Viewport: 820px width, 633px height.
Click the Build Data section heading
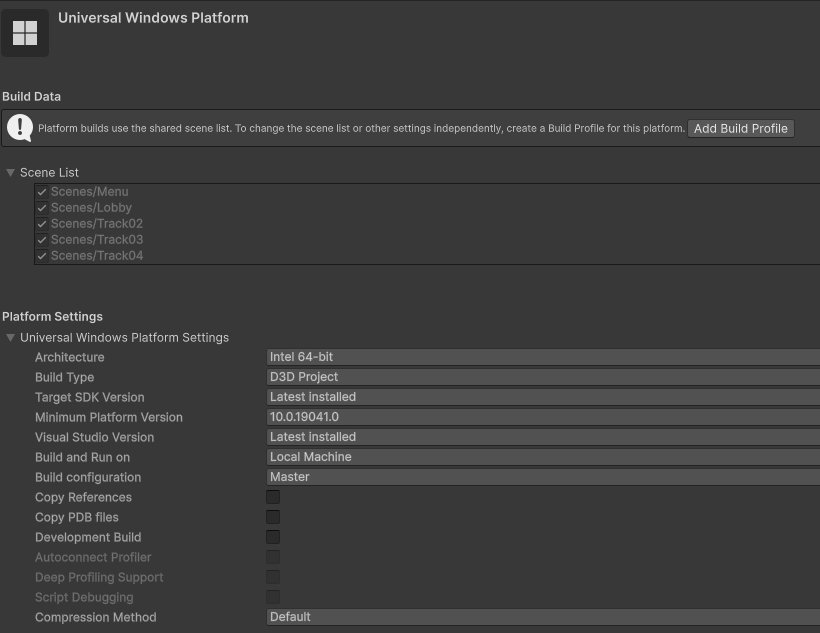point(31,97)
